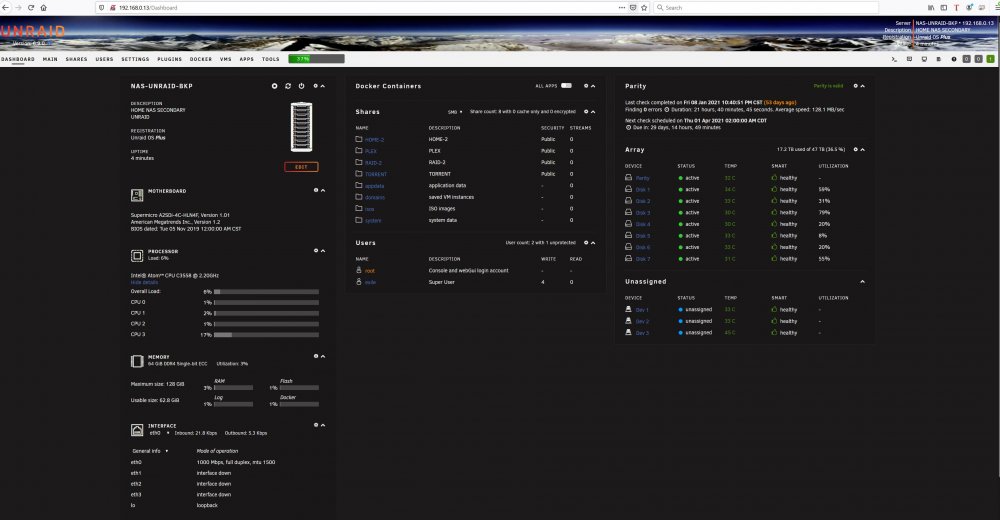Image resolution: width=1000 pixels, height=520 pixels.
Task: Open the appdata share link
Action: coord(374,186)
